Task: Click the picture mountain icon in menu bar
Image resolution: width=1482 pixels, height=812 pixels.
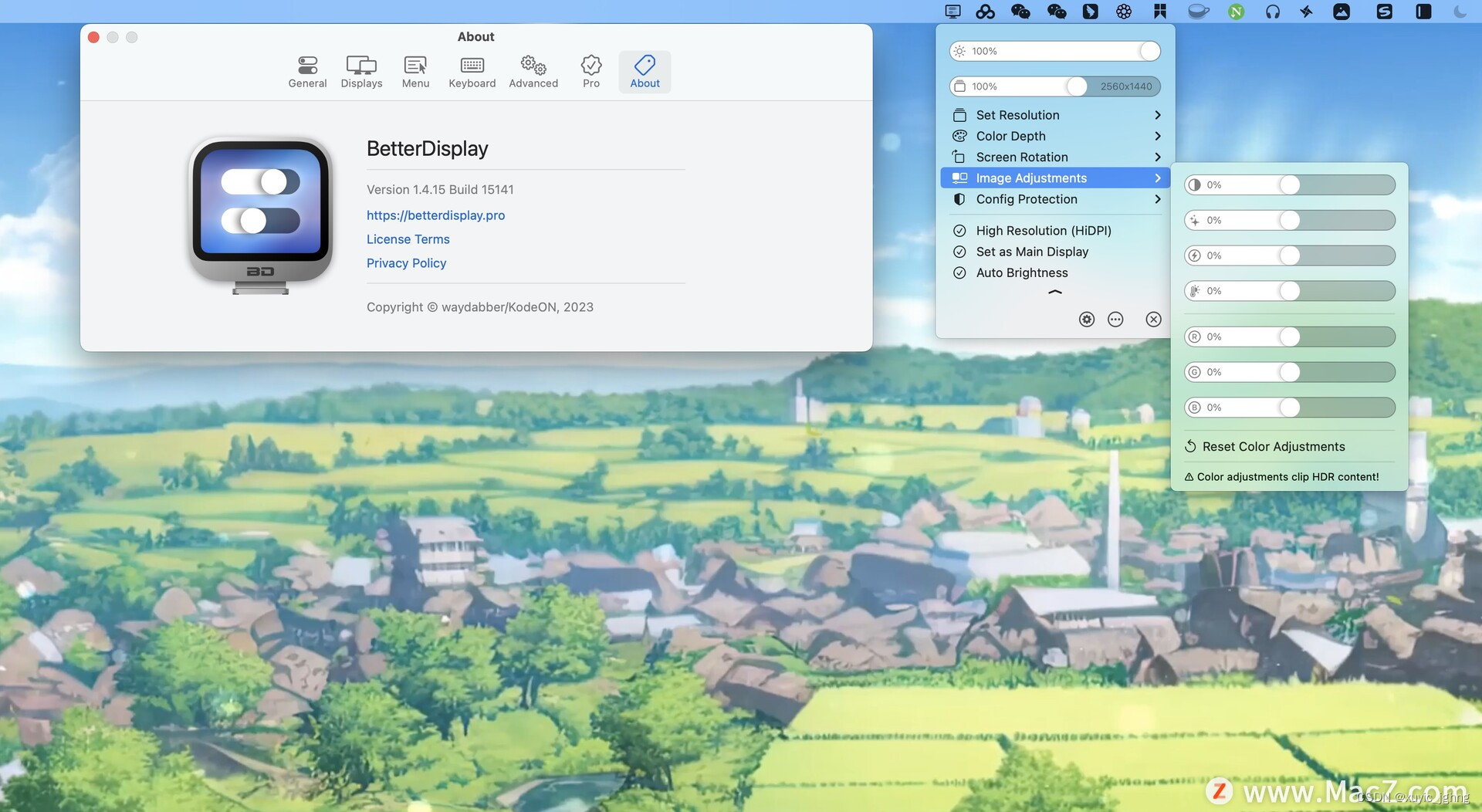Action: 1342,12
